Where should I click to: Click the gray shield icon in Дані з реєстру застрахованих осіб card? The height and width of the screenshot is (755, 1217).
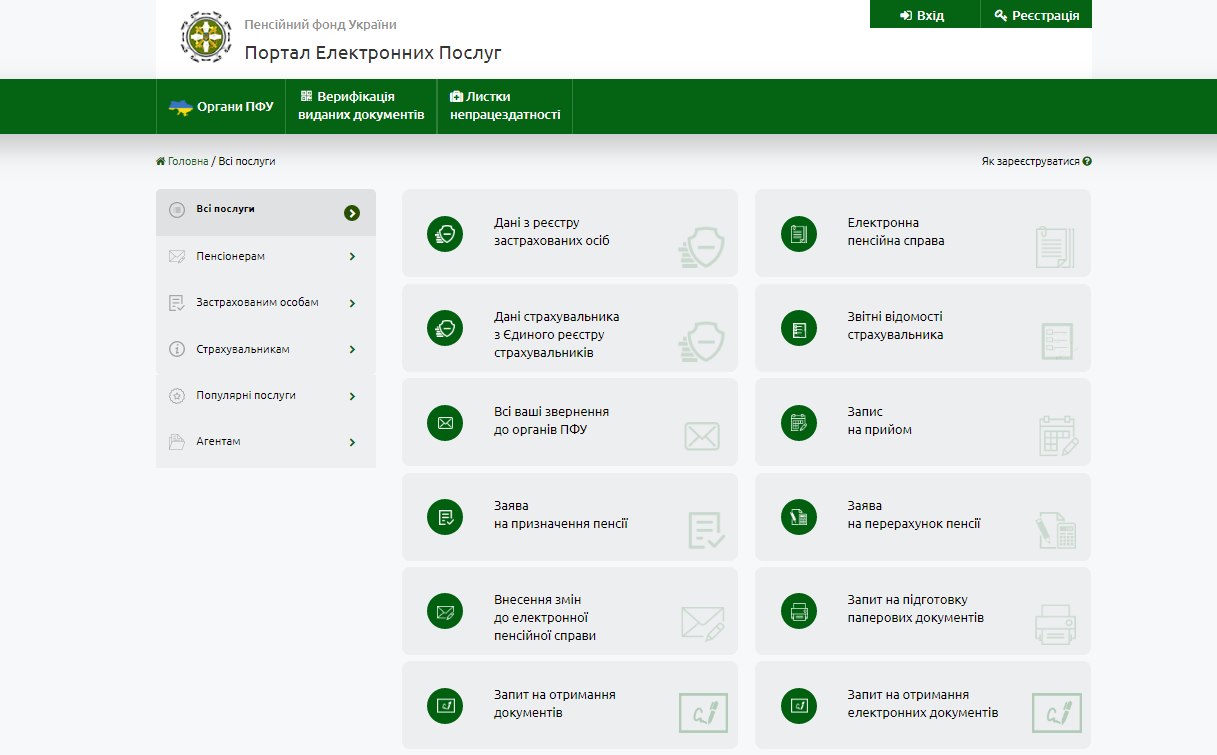coord(701,248)
